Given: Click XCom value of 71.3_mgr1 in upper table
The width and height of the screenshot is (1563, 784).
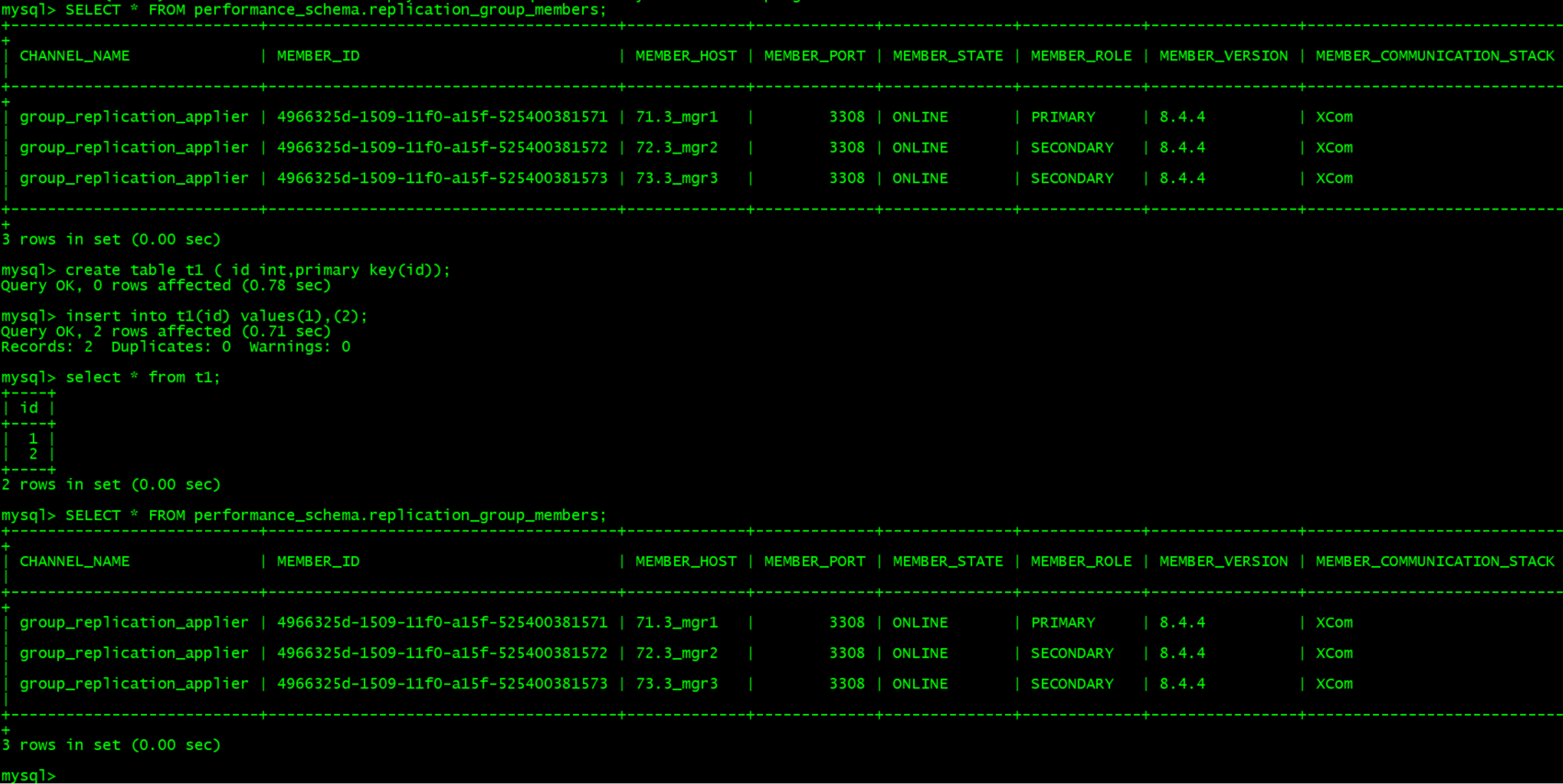Looking at the screenshot, I should tap(1334, 118).
